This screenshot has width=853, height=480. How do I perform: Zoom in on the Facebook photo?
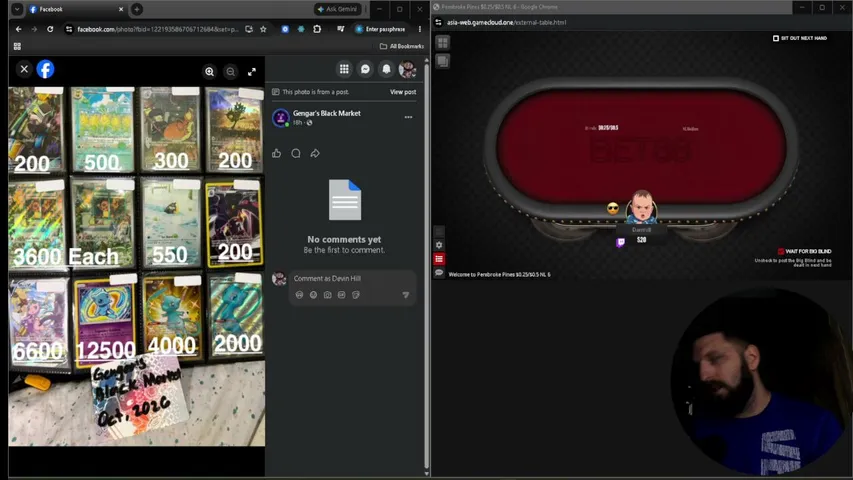click(209, 72)
